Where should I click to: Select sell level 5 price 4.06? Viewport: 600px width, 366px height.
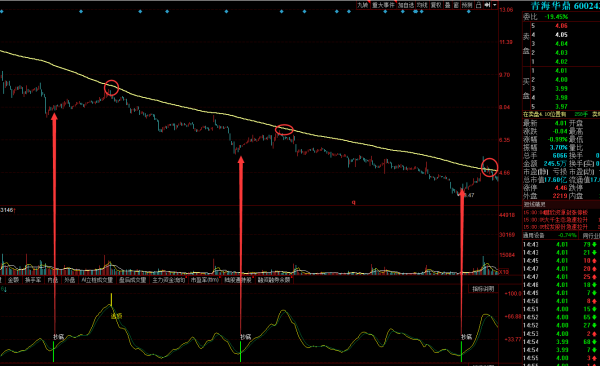click(561, 26)
